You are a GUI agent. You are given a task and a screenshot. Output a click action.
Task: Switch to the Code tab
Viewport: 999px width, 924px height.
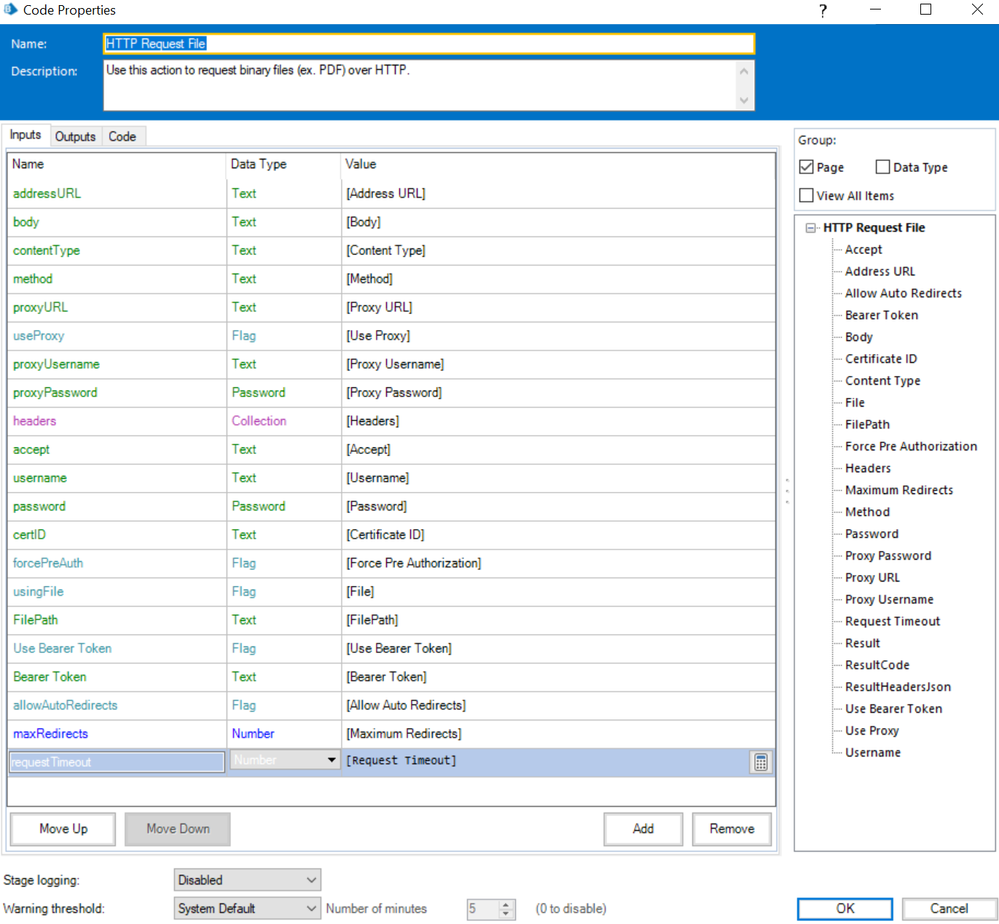(122, 137)
